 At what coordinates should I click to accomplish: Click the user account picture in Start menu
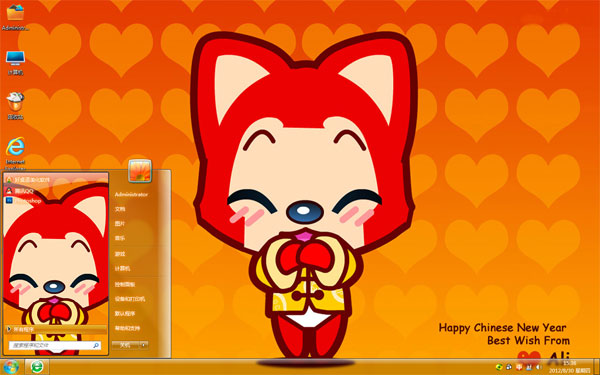tap(140, 171)
